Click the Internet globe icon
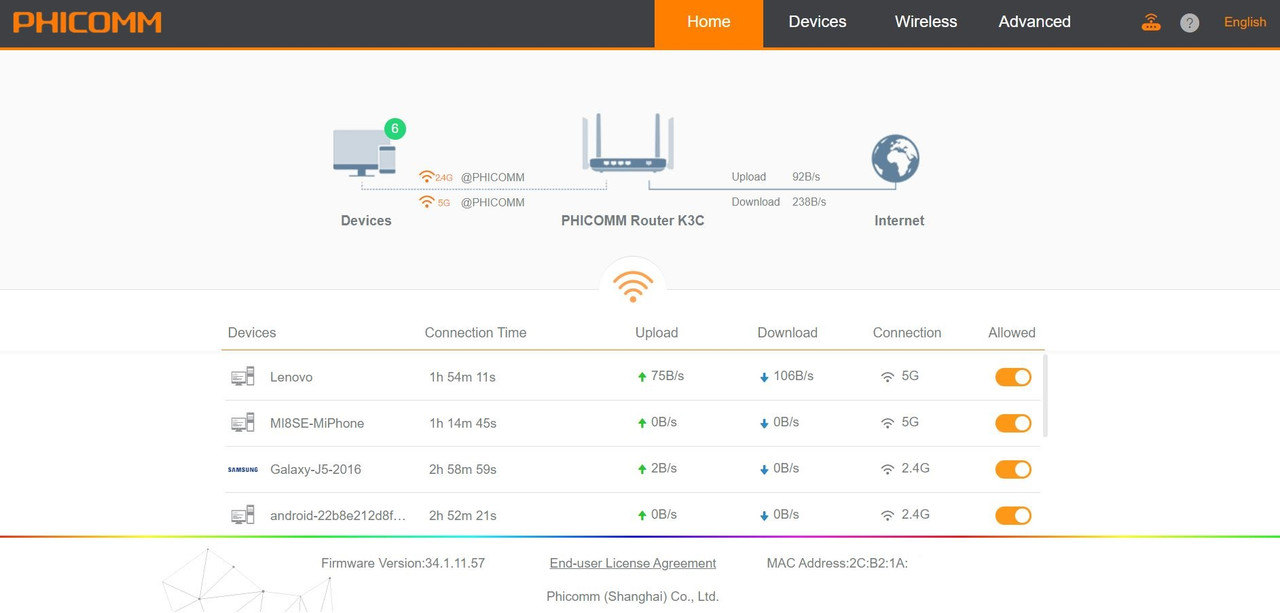 [895, 158]
